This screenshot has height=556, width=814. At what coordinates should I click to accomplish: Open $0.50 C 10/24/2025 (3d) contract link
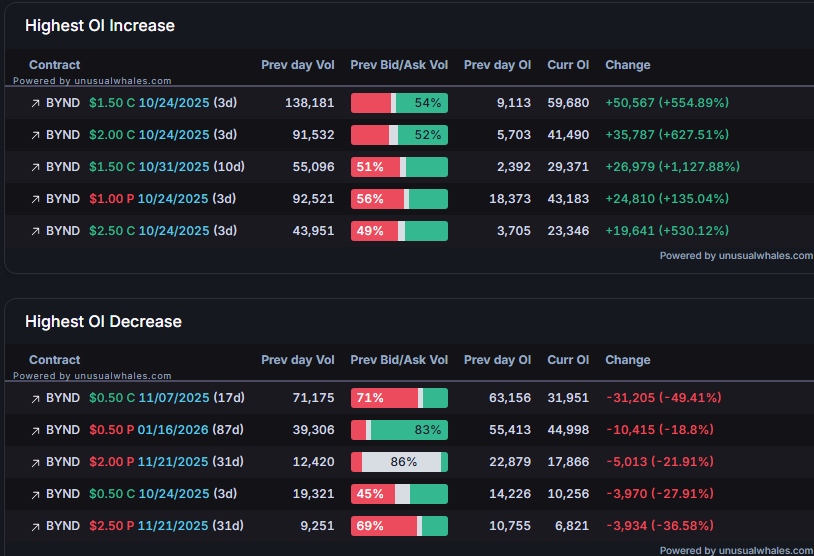[163, 494]
